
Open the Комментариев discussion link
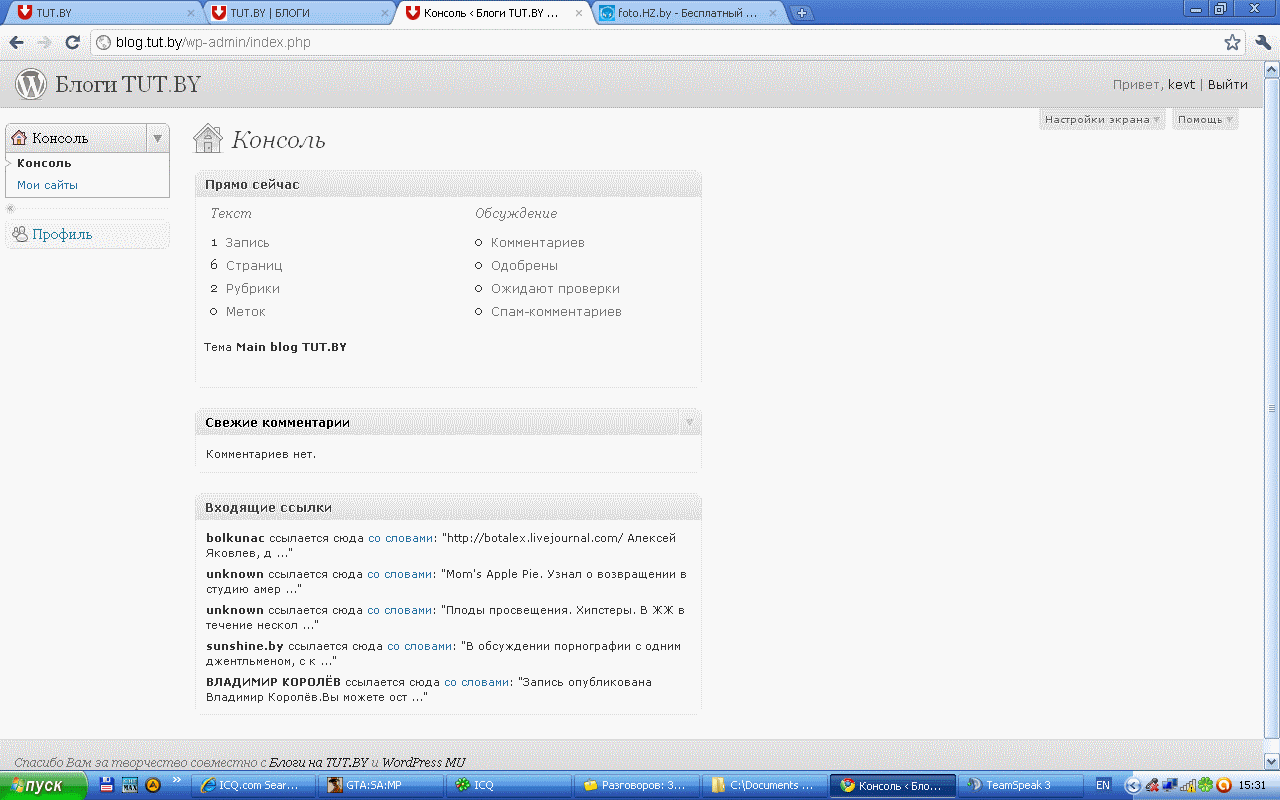(x=538, y=242)
